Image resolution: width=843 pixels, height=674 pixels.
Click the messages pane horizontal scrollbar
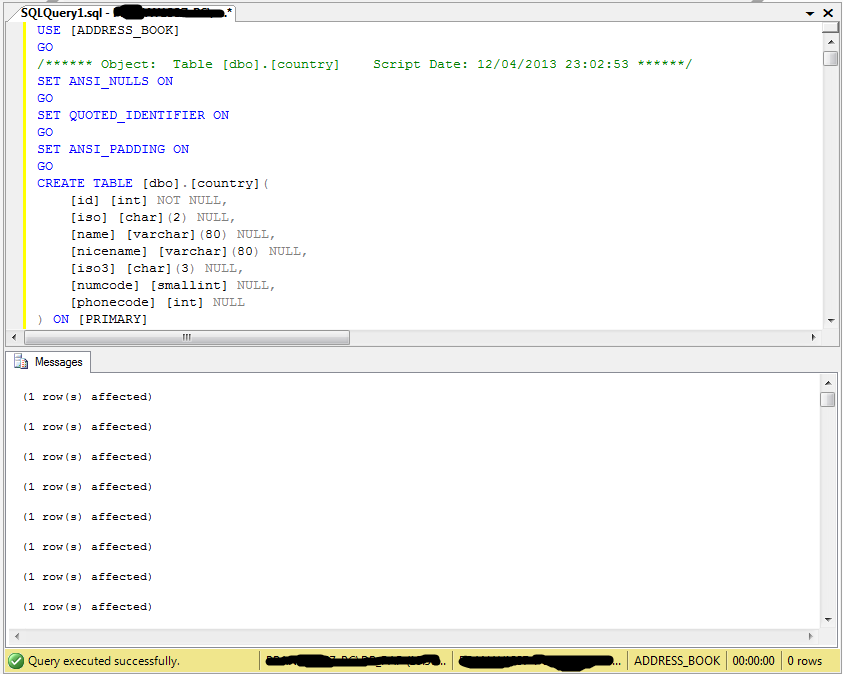coord(400,637)
